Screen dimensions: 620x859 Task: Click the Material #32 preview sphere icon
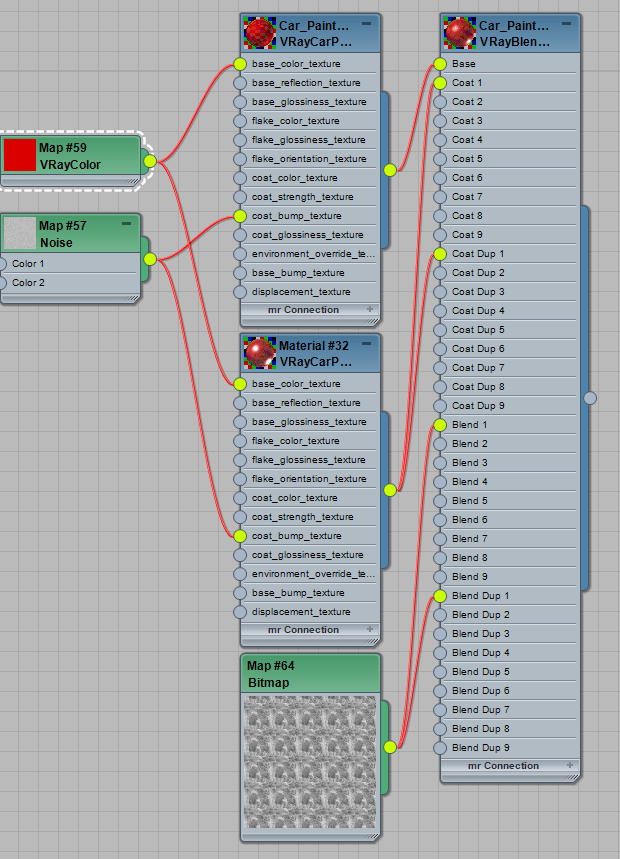(260, 354)
